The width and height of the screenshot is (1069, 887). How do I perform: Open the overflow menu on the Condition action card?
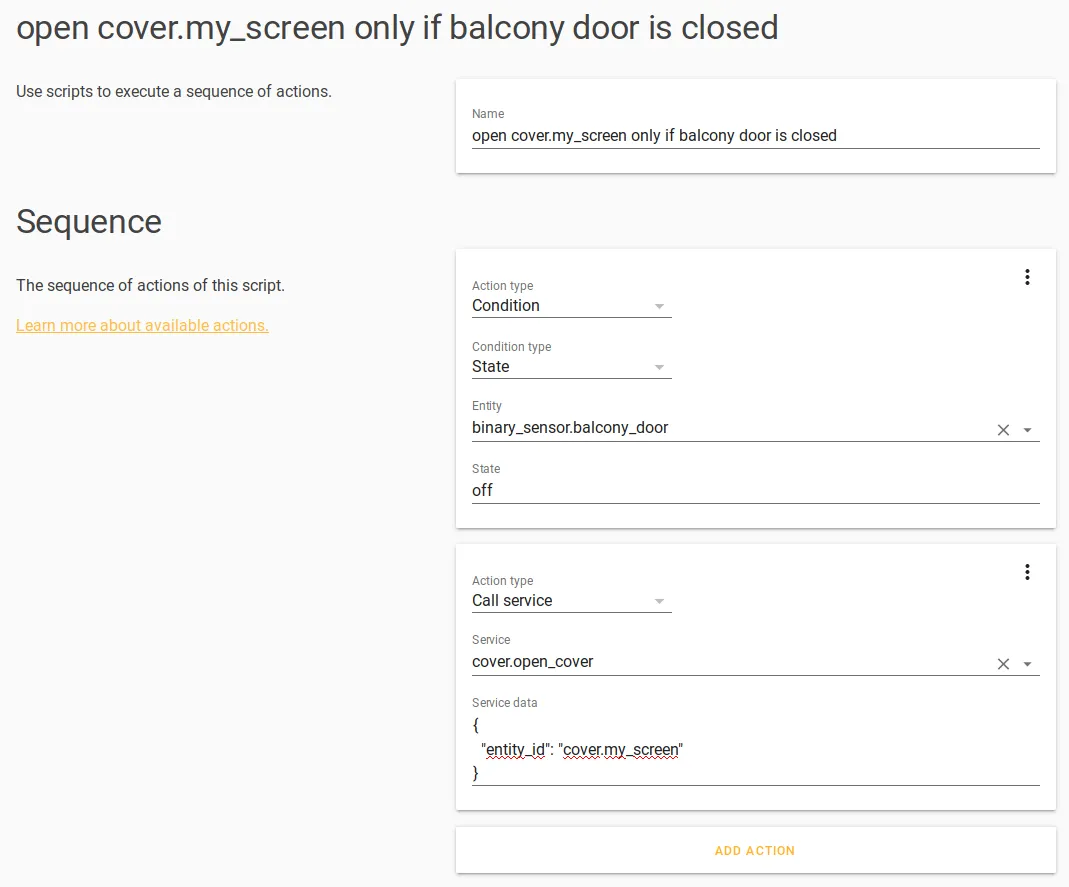coord(1027,277)
